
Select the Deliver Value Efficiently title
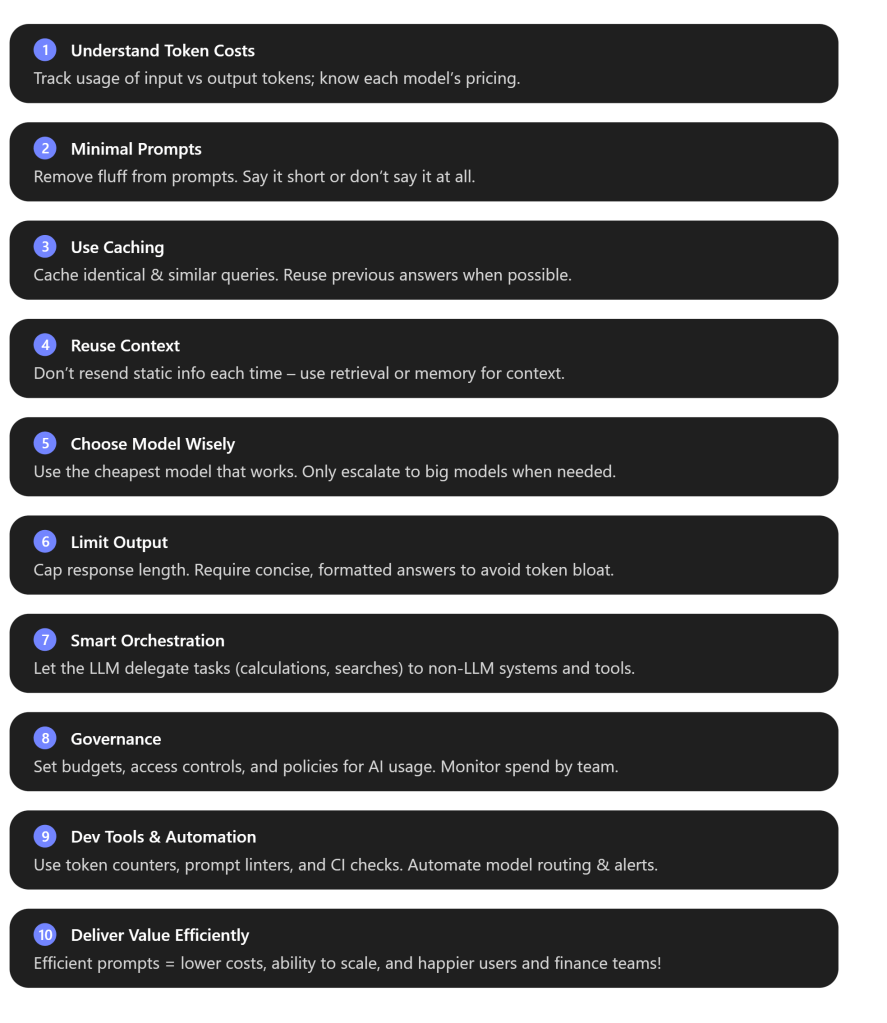click(160, 935)
